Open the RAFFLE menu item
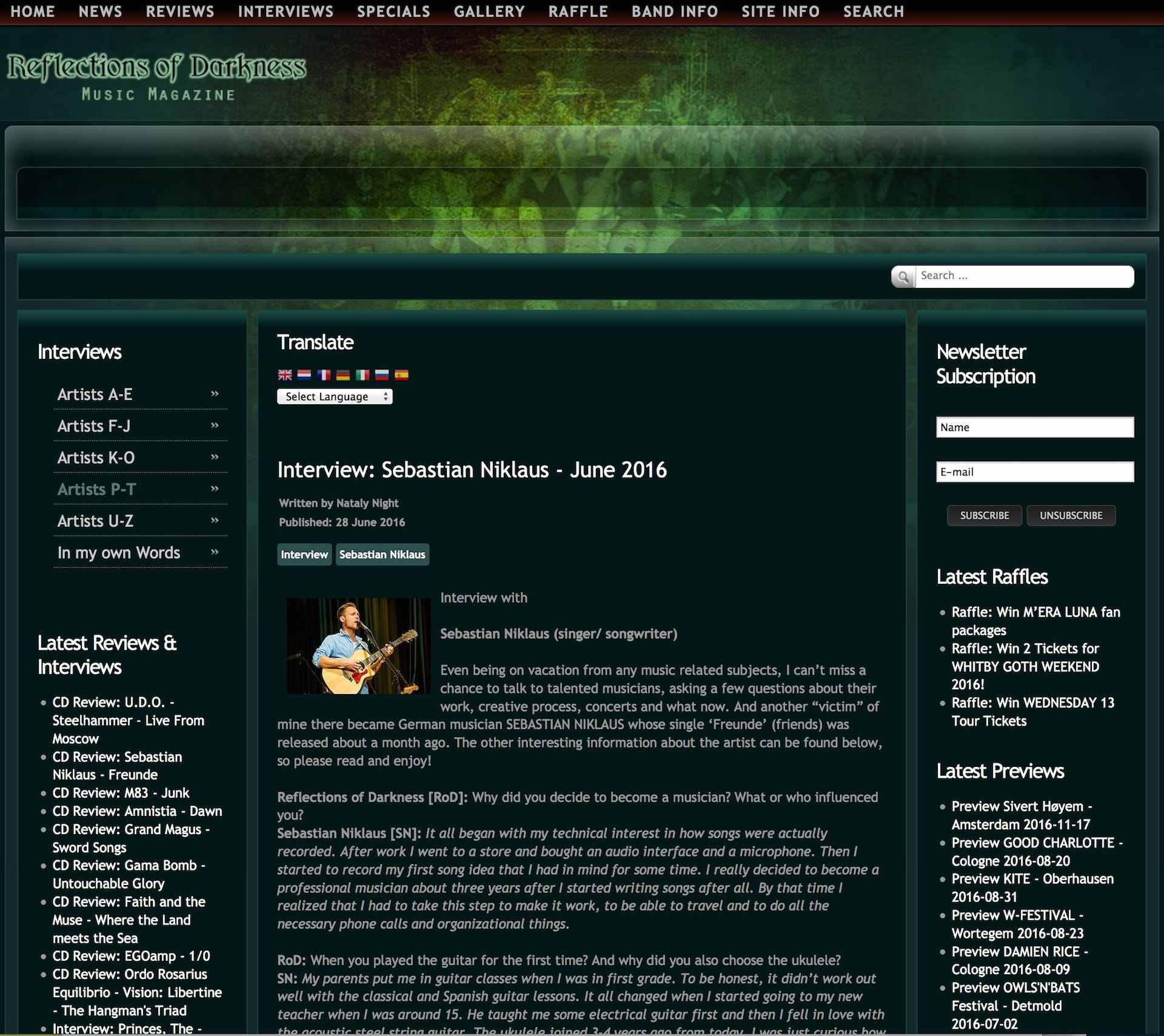The width and height of the screenshot is (1164, 1036). pos(578,12)
